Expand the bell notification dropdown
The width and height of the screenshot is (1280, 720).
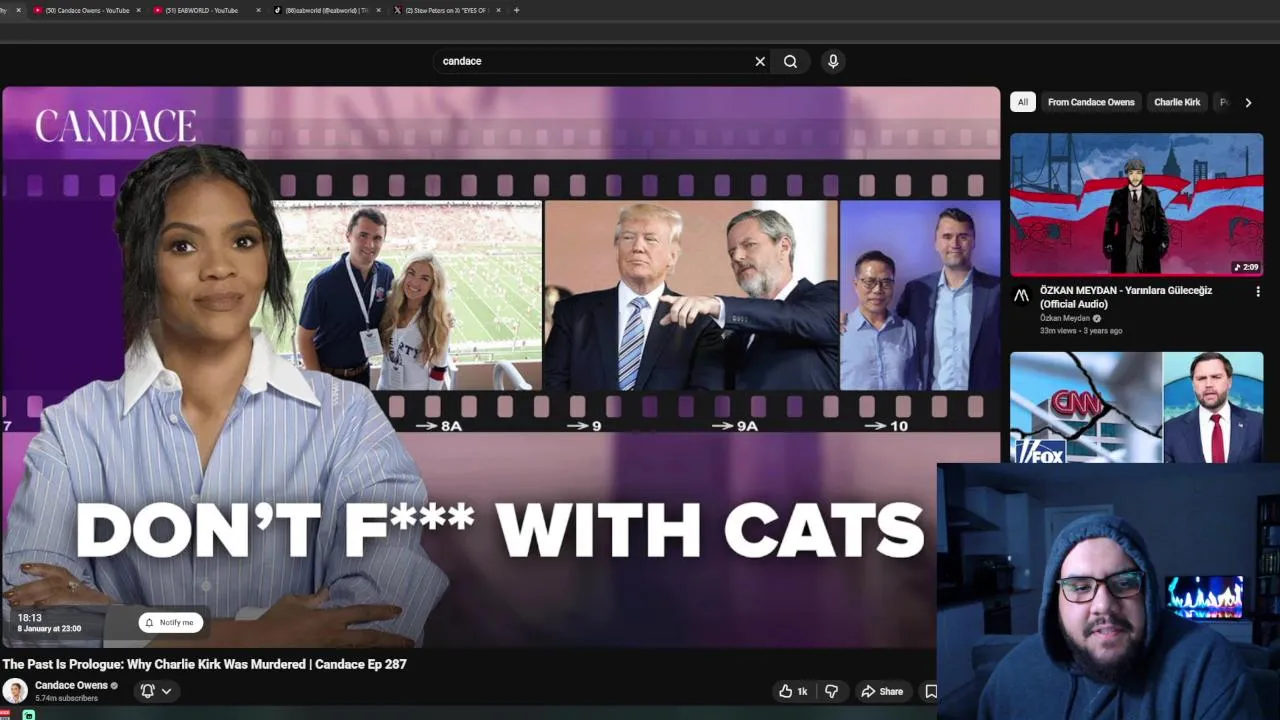166,691
